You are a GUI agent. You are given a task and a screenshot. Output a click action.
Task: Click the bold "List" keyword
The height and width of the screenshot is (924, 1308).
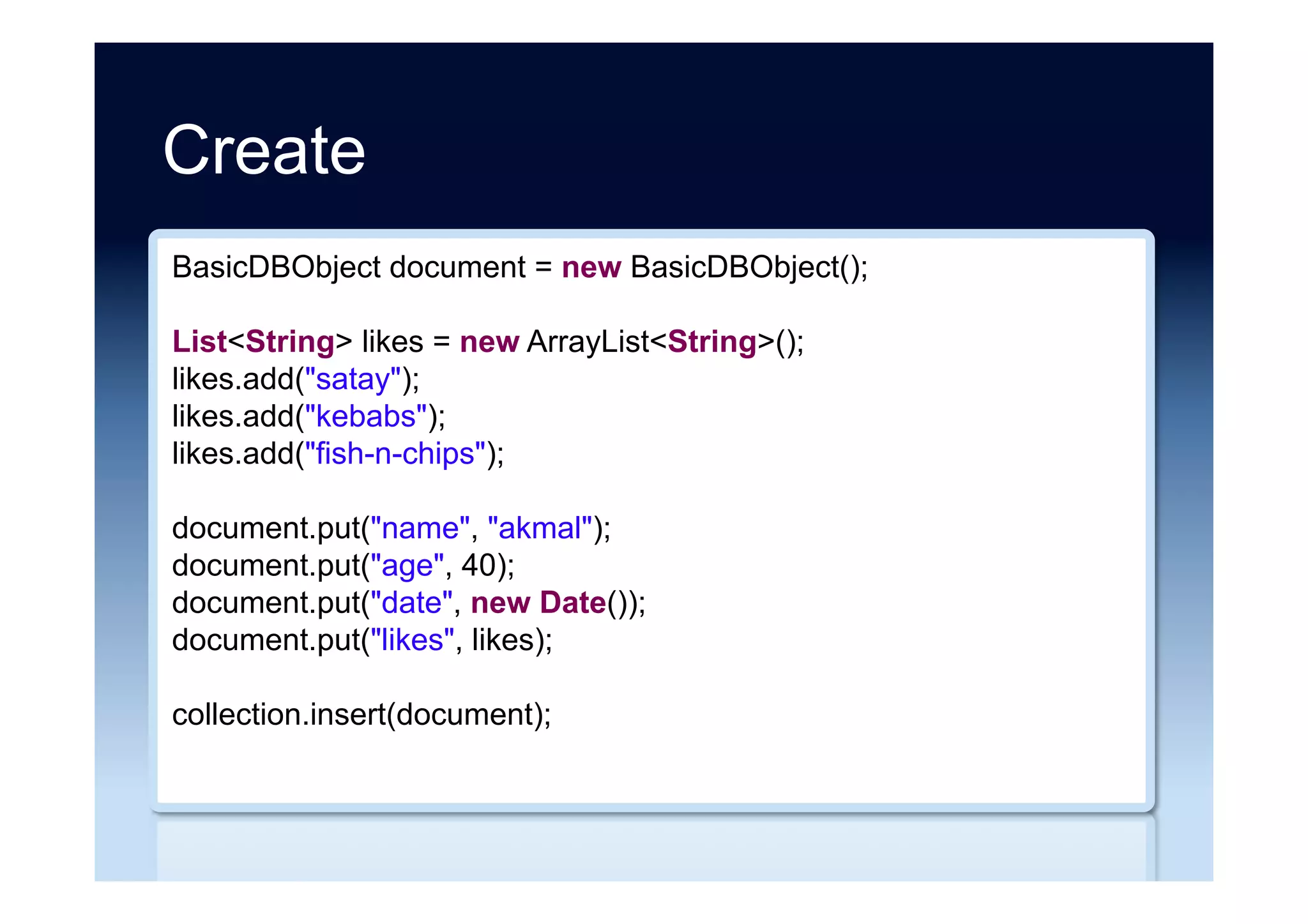coord(199,342)
